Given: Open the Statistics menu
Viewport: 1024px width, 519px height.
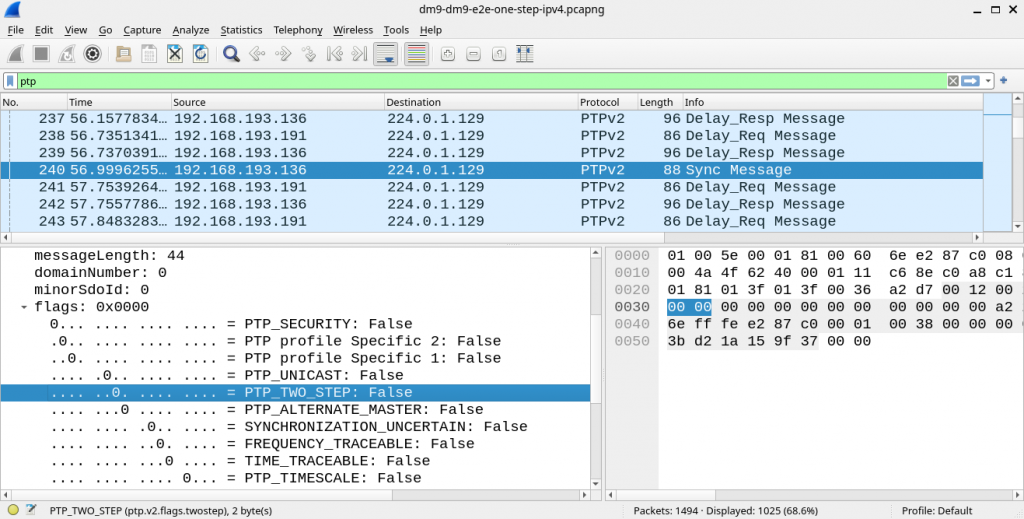Looking at the screenshot, I should 241,30.
